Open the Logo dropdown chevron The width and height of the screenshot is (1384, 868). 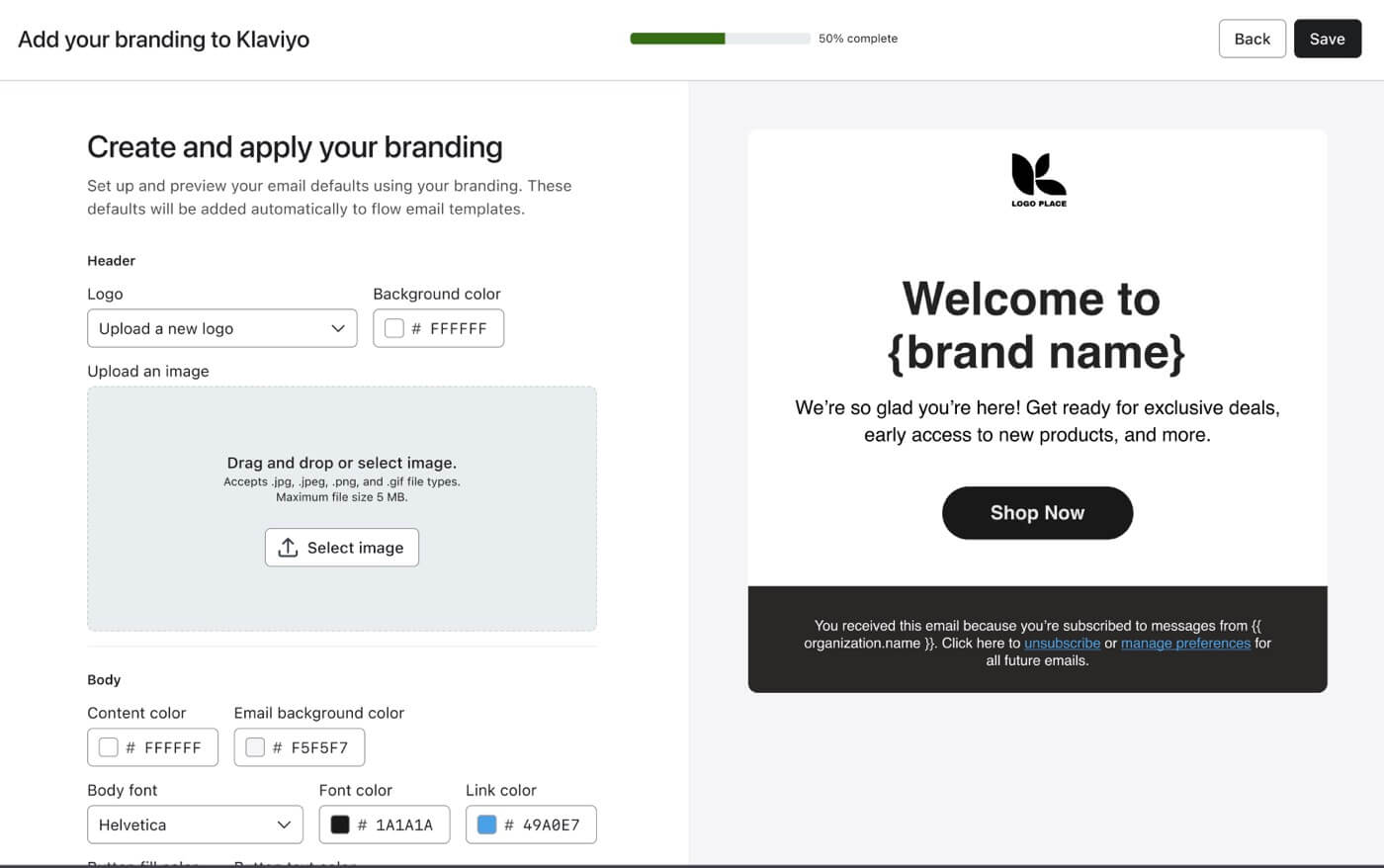[338, 328]
